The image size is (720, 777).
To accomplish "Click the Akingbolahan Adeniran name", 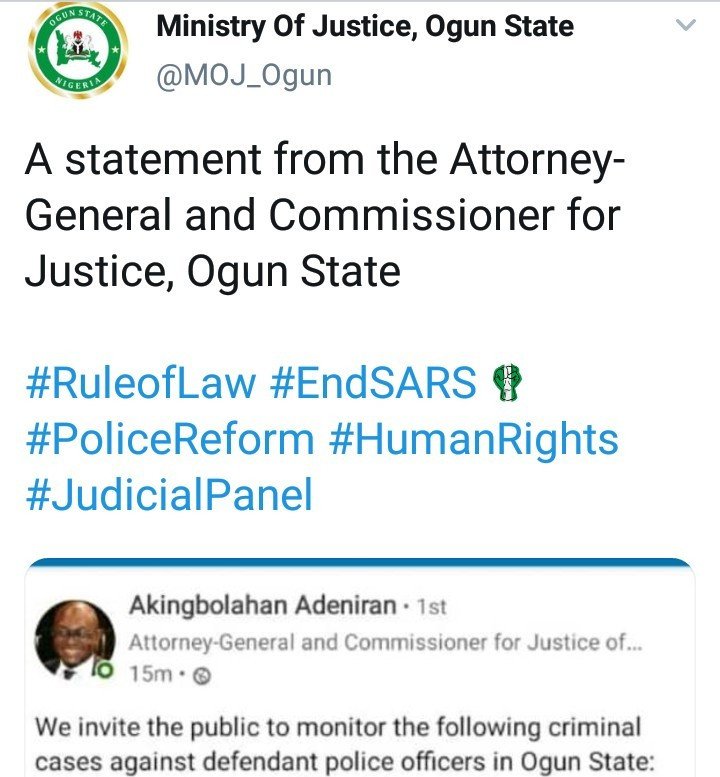I will pos(263,606).
